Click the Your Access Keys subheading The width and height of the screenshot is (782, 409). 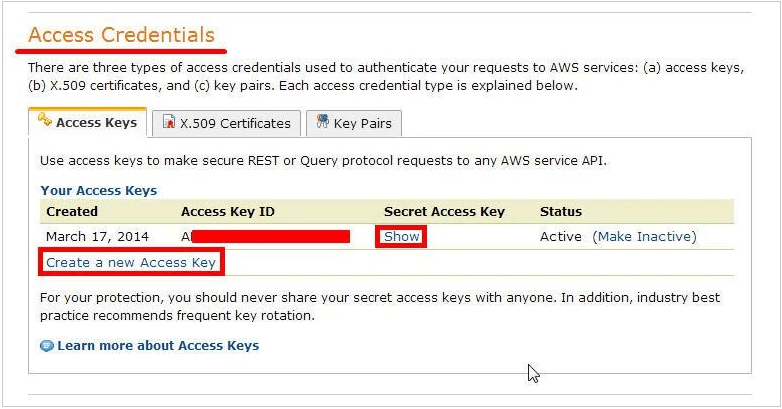pyautogui.click(x=98, y=190)
